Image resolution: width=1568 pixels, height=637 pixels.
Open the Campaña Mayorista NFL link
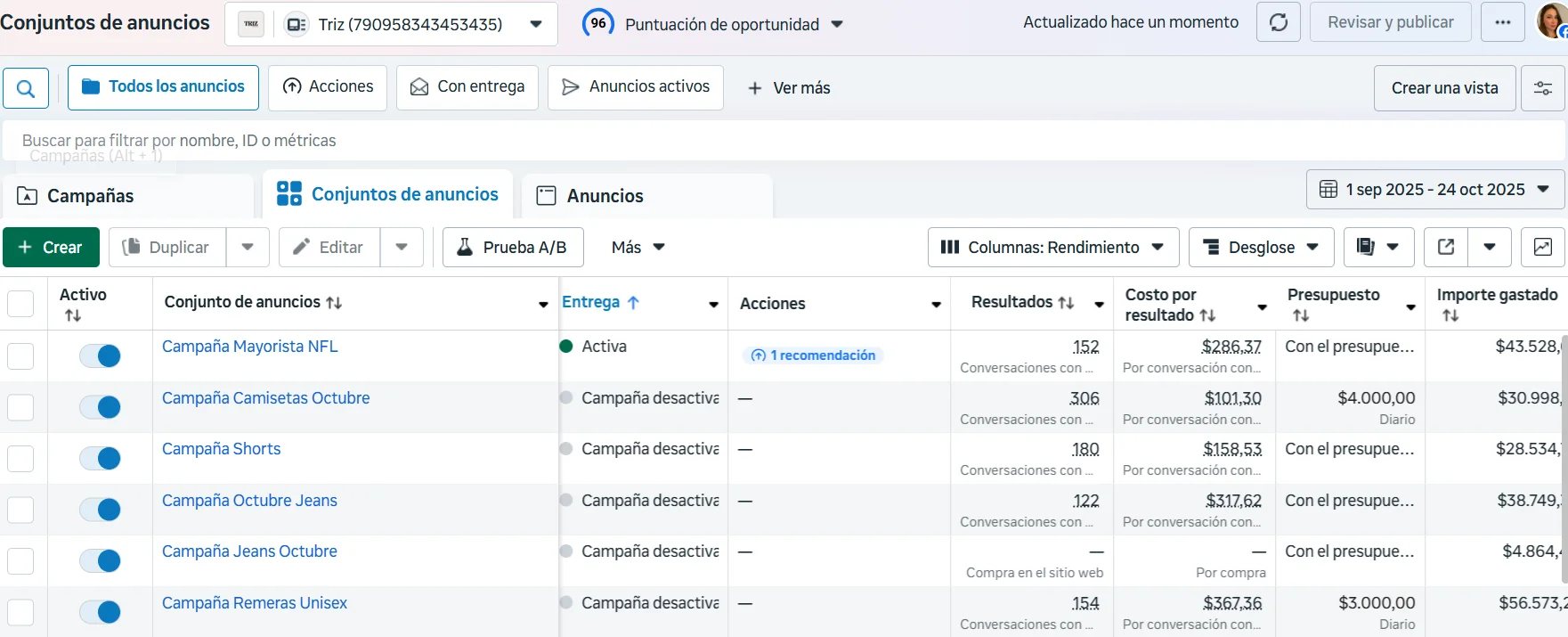point(250,347)
